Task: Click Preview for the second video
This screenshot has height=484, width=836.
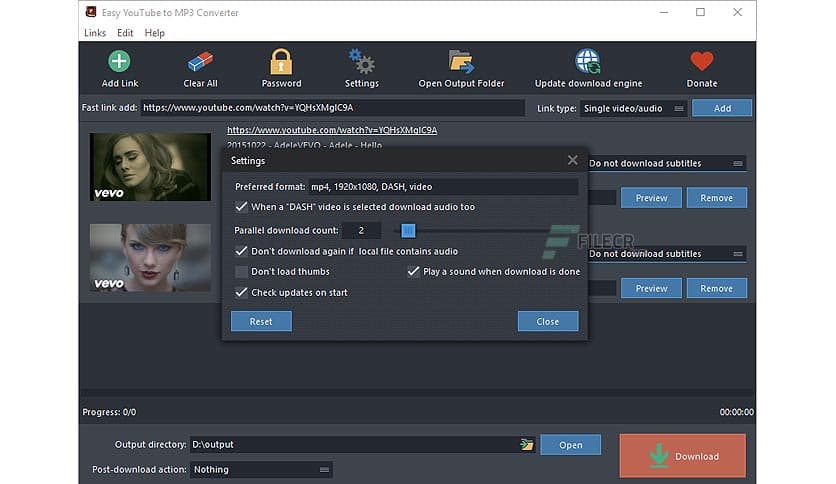Action: click(x=651, y=288)
